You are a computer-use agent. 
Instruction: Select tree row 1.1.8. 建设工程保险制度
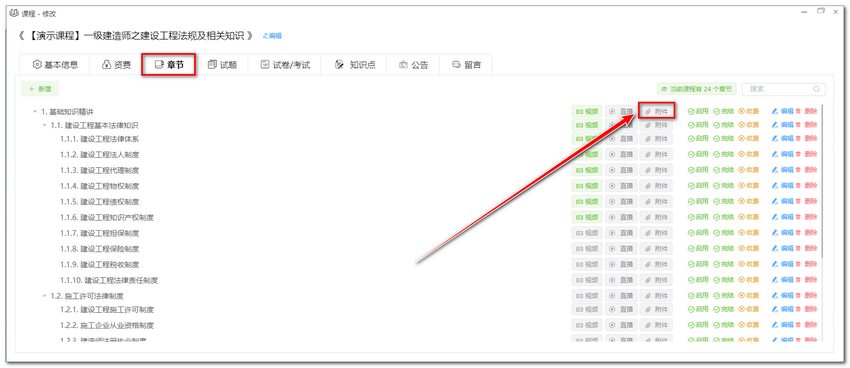tap(99, 249)
